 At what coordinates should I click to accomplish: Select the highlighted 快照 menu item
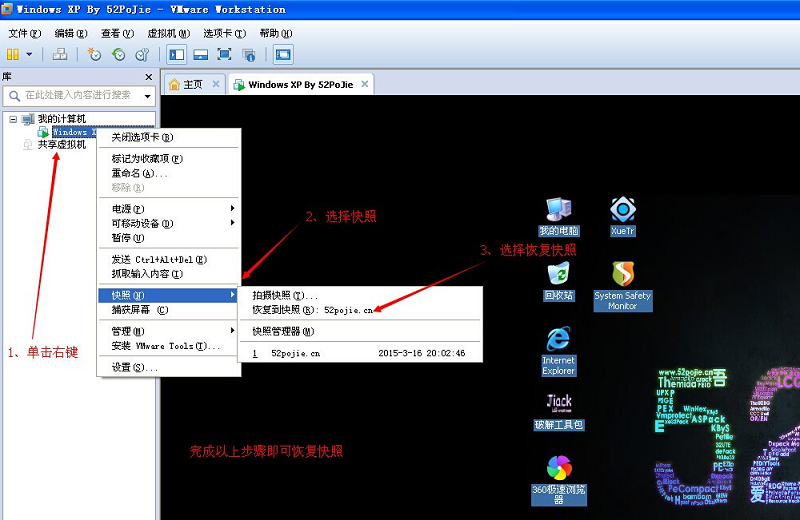click(x=168, y=295)
